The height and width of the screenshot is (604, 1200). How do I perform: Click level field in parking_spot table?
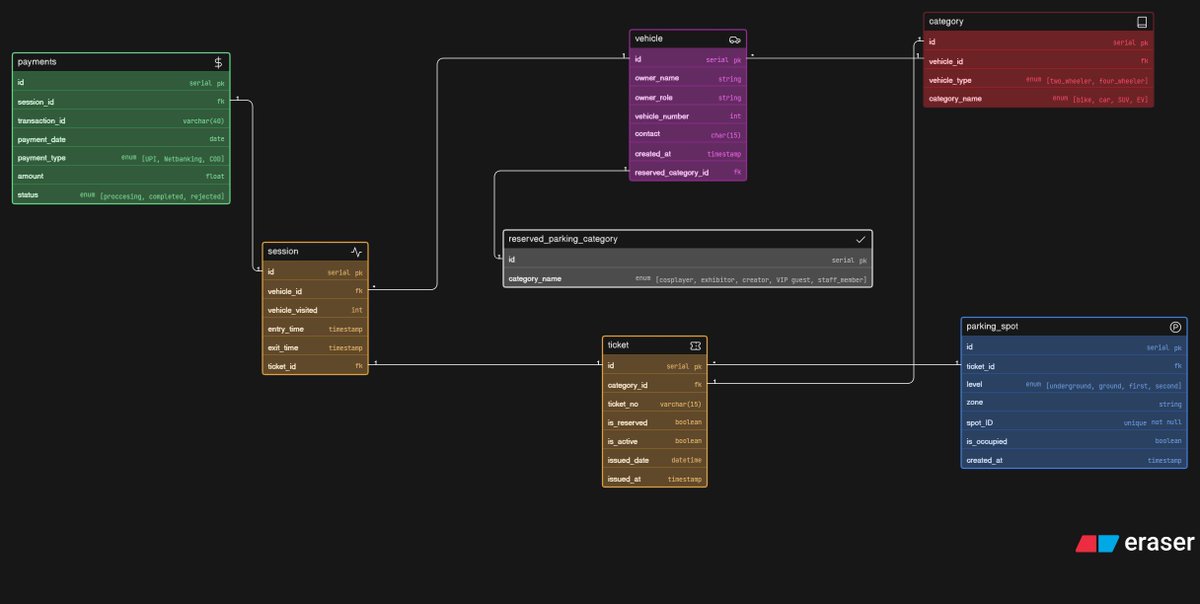point(1074,385)
